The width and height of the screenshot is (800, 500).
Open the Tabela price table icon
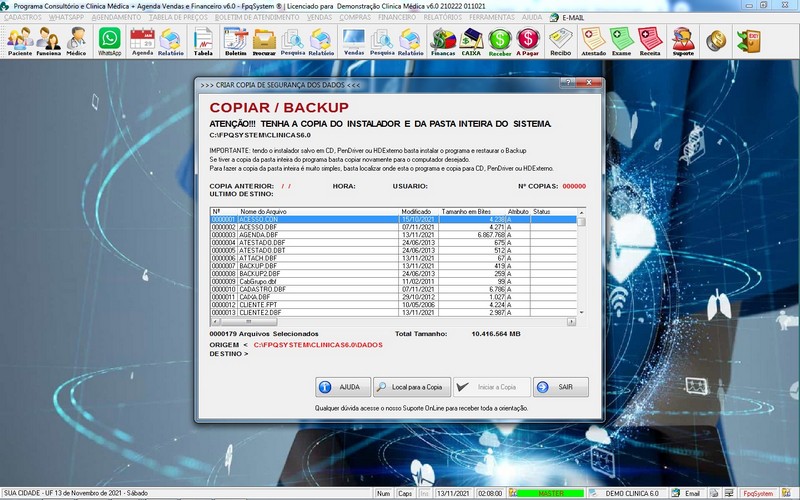pos(203,41)
